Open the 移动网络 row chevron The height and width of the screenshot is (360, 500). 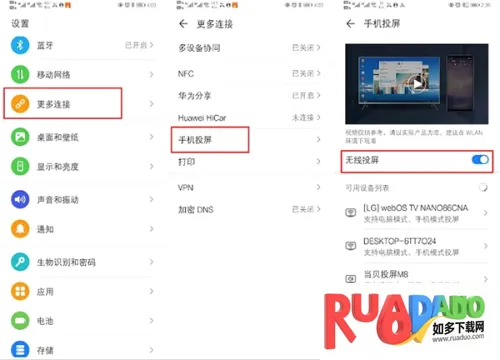(151, 74)
